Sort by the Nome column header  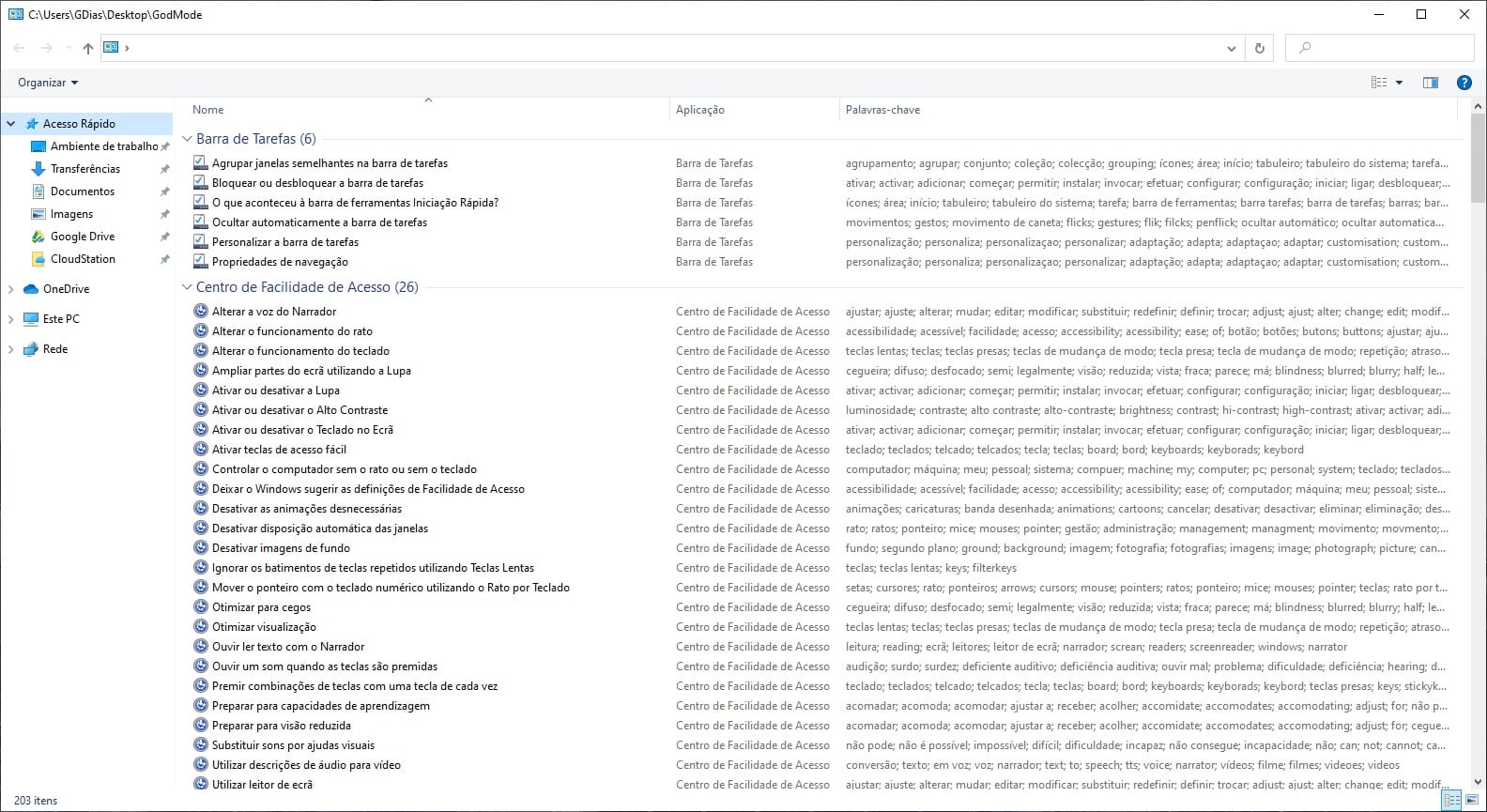pyautogui.click(x=208, y=110)
